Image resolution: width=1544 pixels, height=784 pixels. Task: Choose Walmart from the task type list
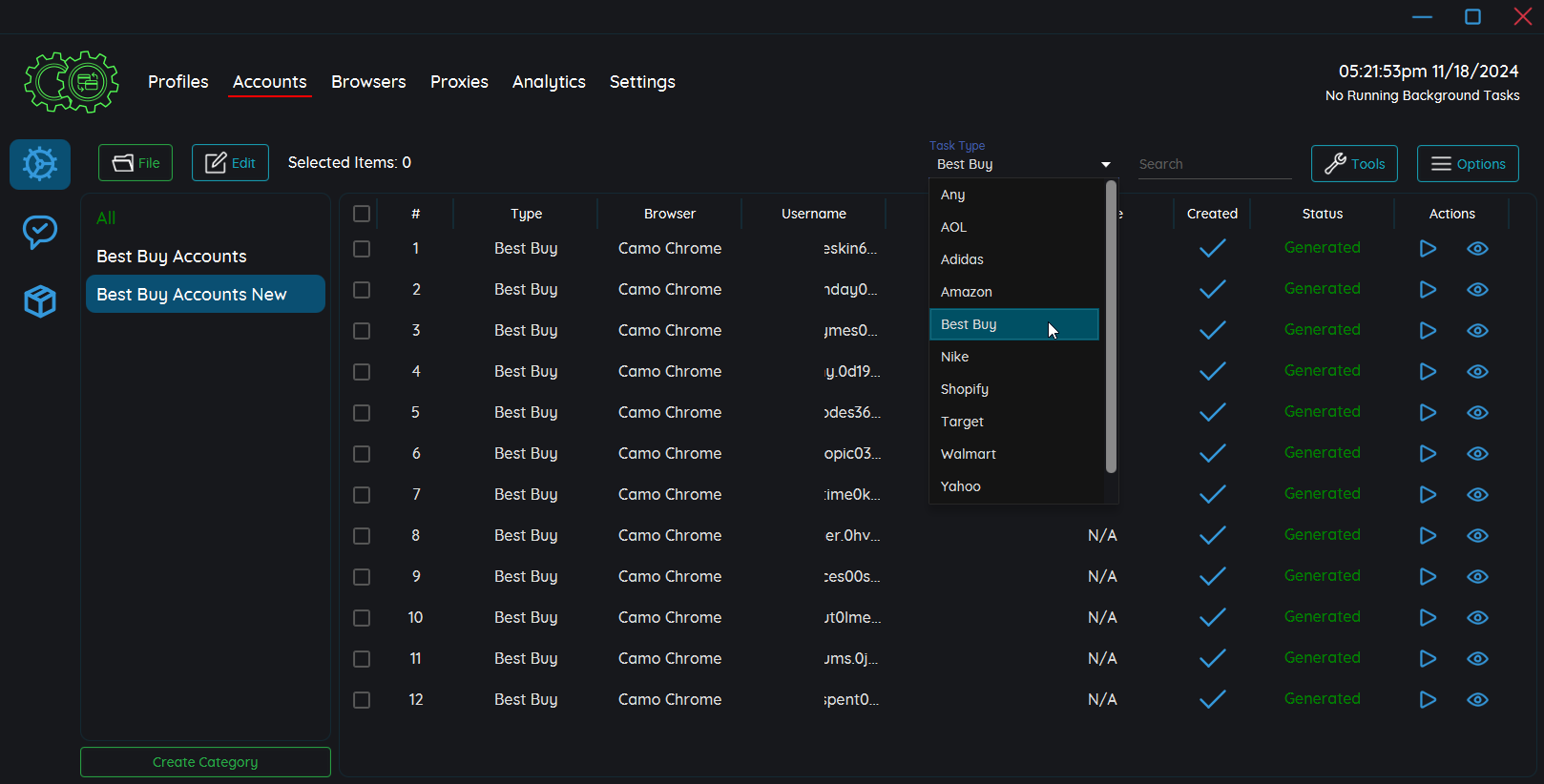968,454
